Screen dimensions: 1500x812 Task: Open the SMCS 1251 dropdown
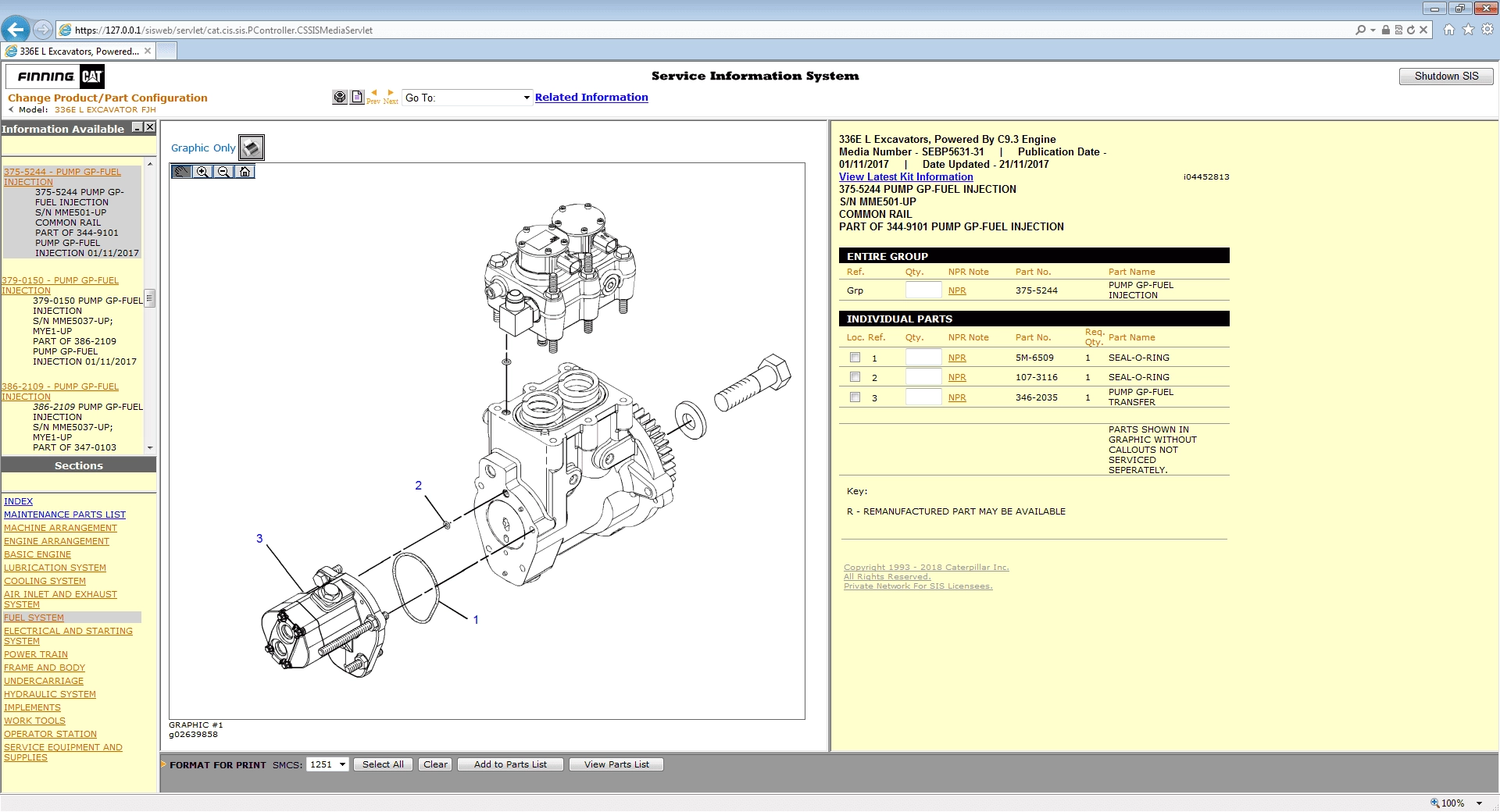click(327, 764)
